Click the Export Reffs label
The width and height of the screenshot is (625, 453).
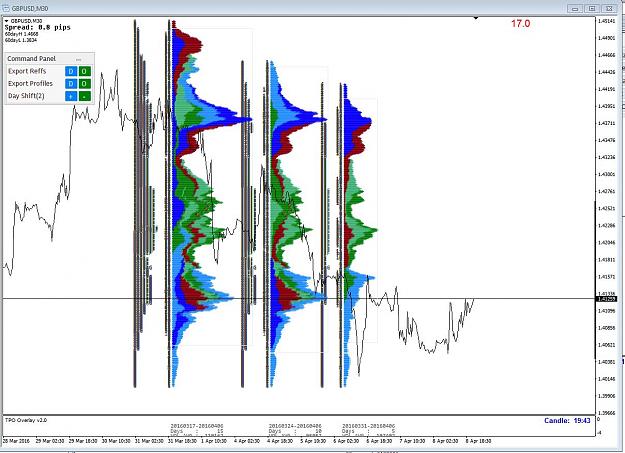27,71
